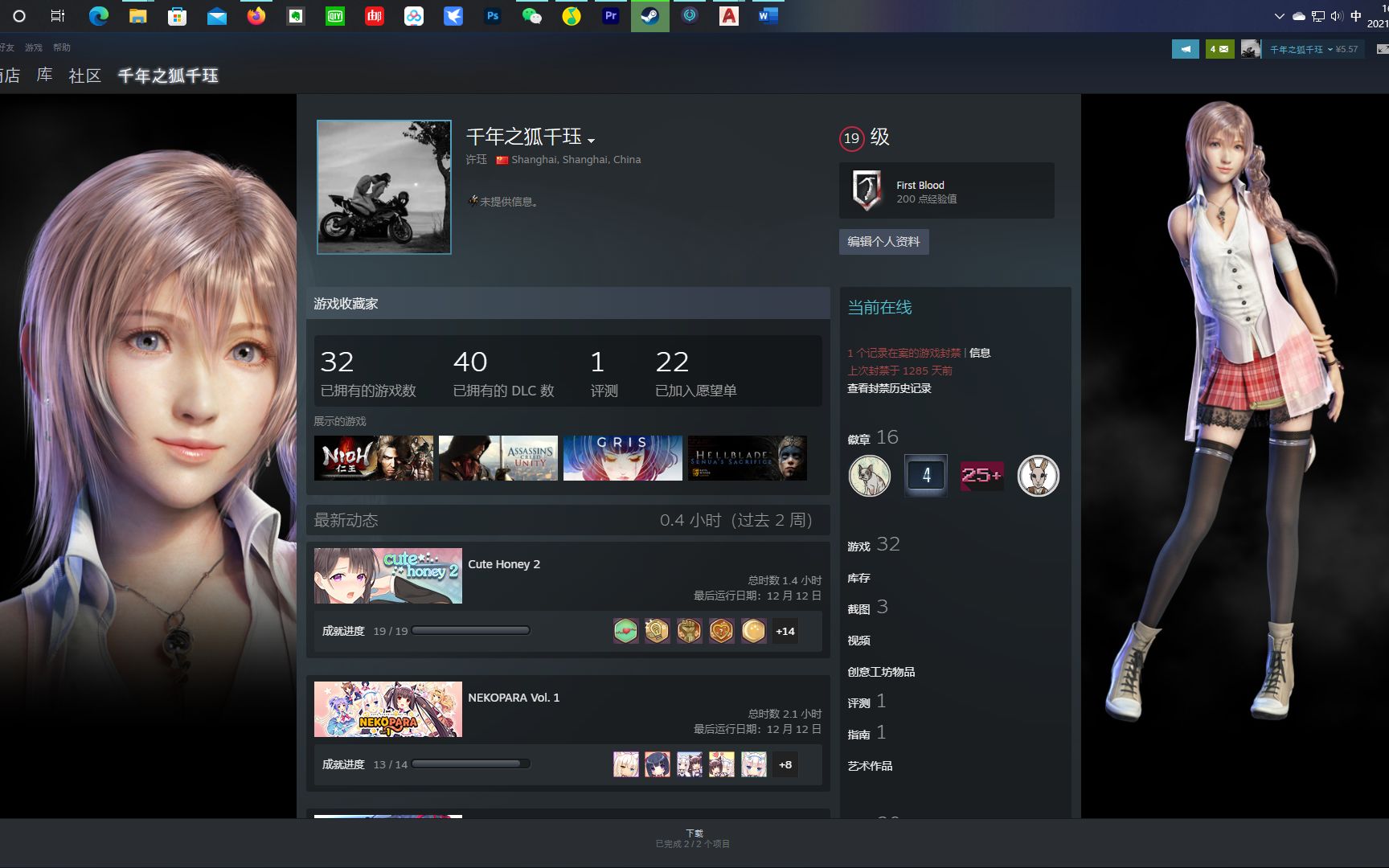Open the 创意工坊物品 workshop items link
This screenshot has height=868, width=1389.
coord(881,672)
